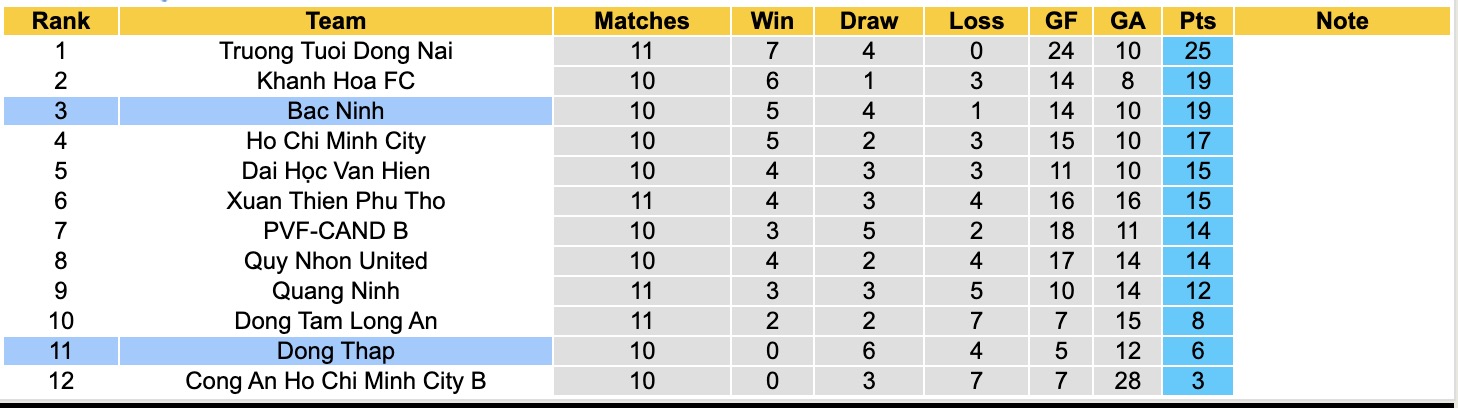The height and width of the screenshot is (408, 1458).
Task: Click the PVF-CAND B team name
Action: pyautogui.click(x=336, y=231)
